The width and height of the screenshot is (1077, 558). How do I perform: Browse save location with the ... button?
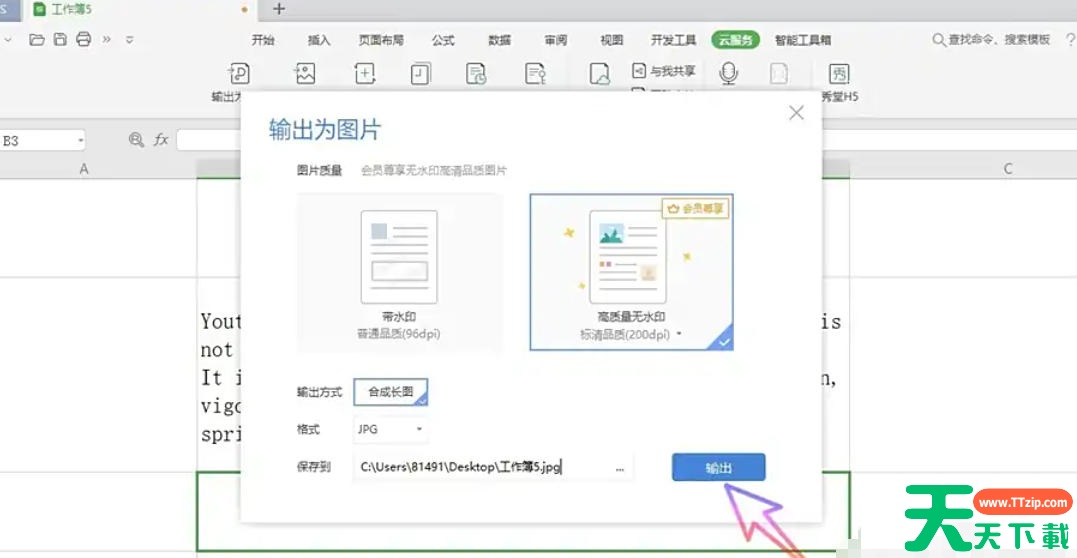click(620, 468)
